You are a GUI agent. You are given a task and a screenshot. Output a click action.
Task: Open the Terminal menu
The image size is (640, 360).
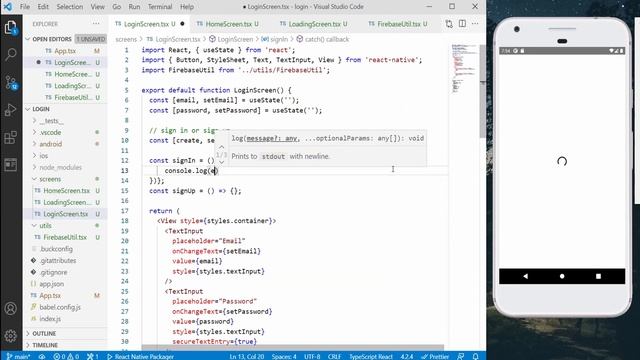160,7
